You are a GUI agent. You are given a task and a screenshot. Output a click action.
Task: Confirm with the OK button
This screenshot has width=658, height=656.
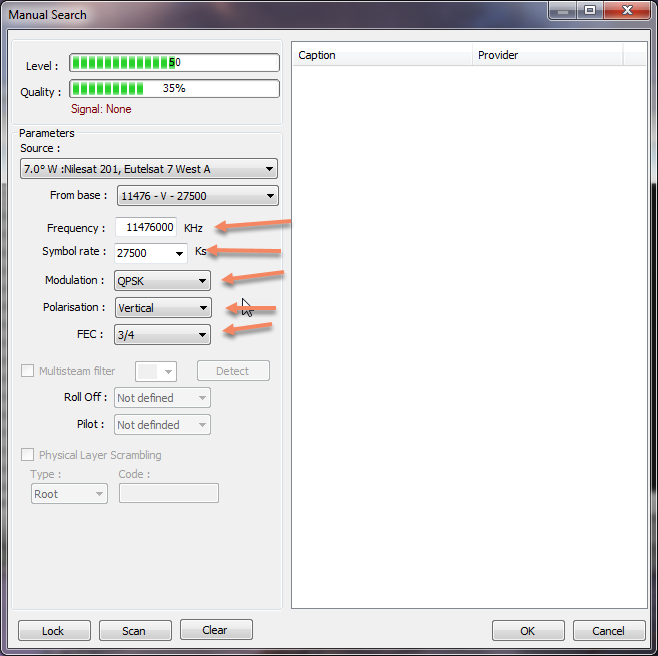527,631
